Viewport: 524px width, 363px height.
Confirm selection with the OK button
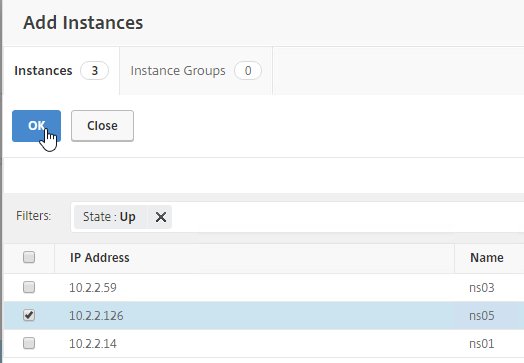click(x=36, y=126)
